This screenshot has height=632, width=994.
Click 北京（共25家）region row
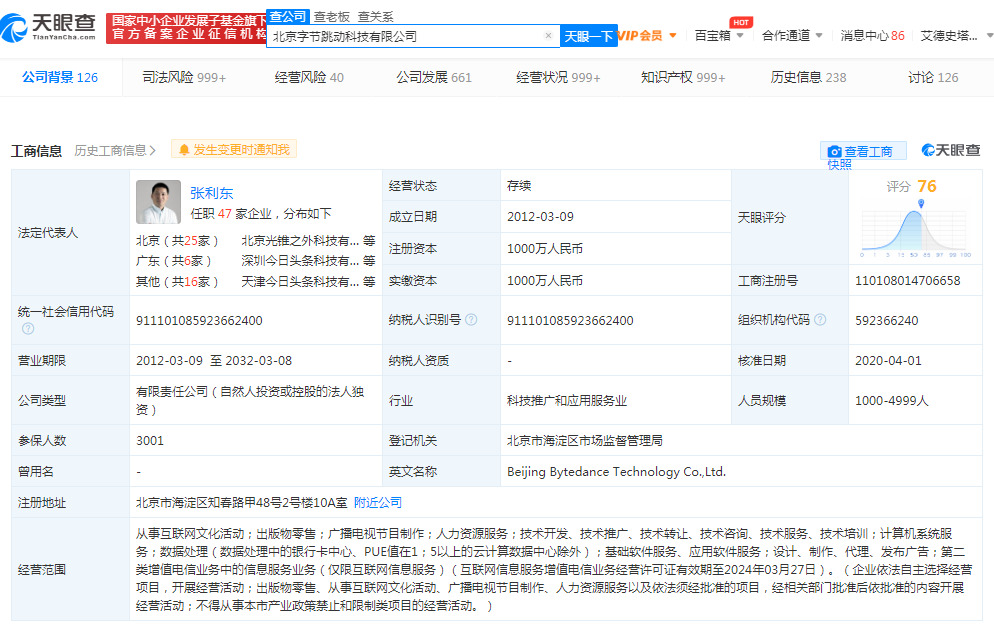click(177, 241)
